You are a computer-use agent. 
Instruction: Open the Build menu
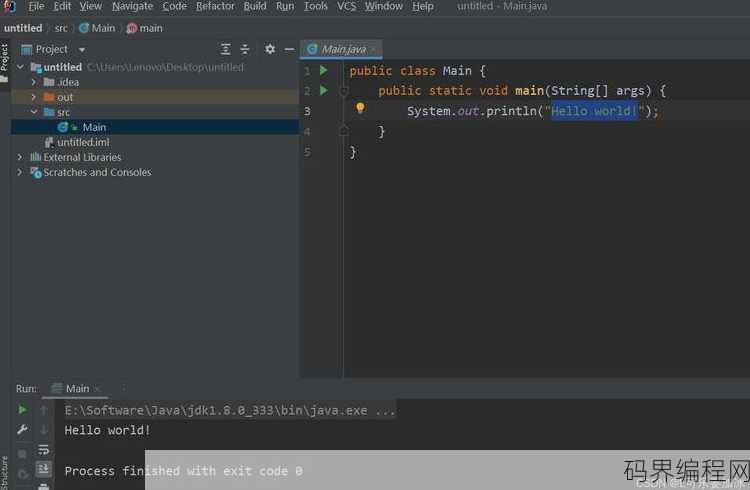pyautogui.click(x=255, y=6)
